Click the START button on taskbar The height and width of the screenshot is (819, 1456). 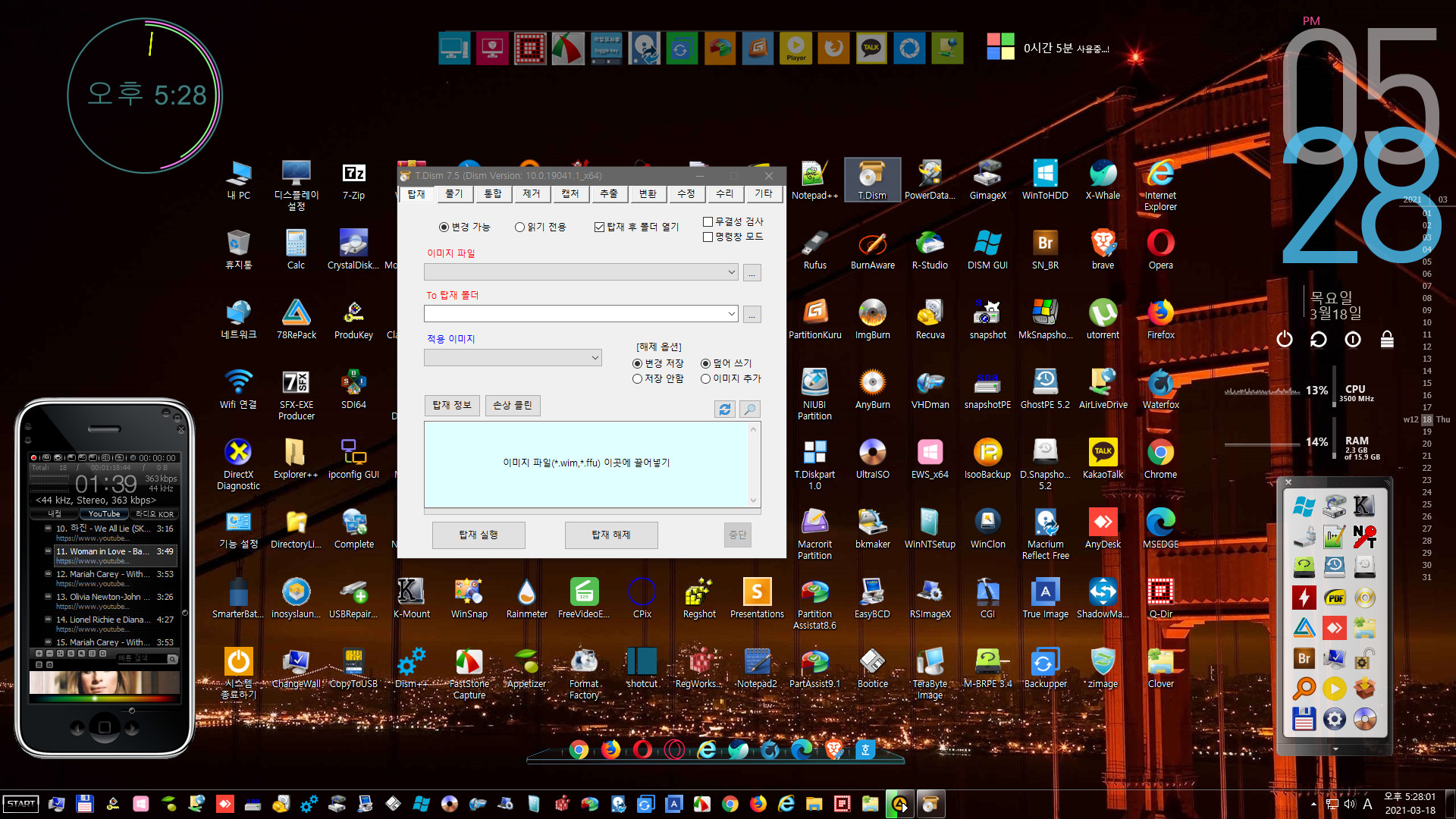21,804
